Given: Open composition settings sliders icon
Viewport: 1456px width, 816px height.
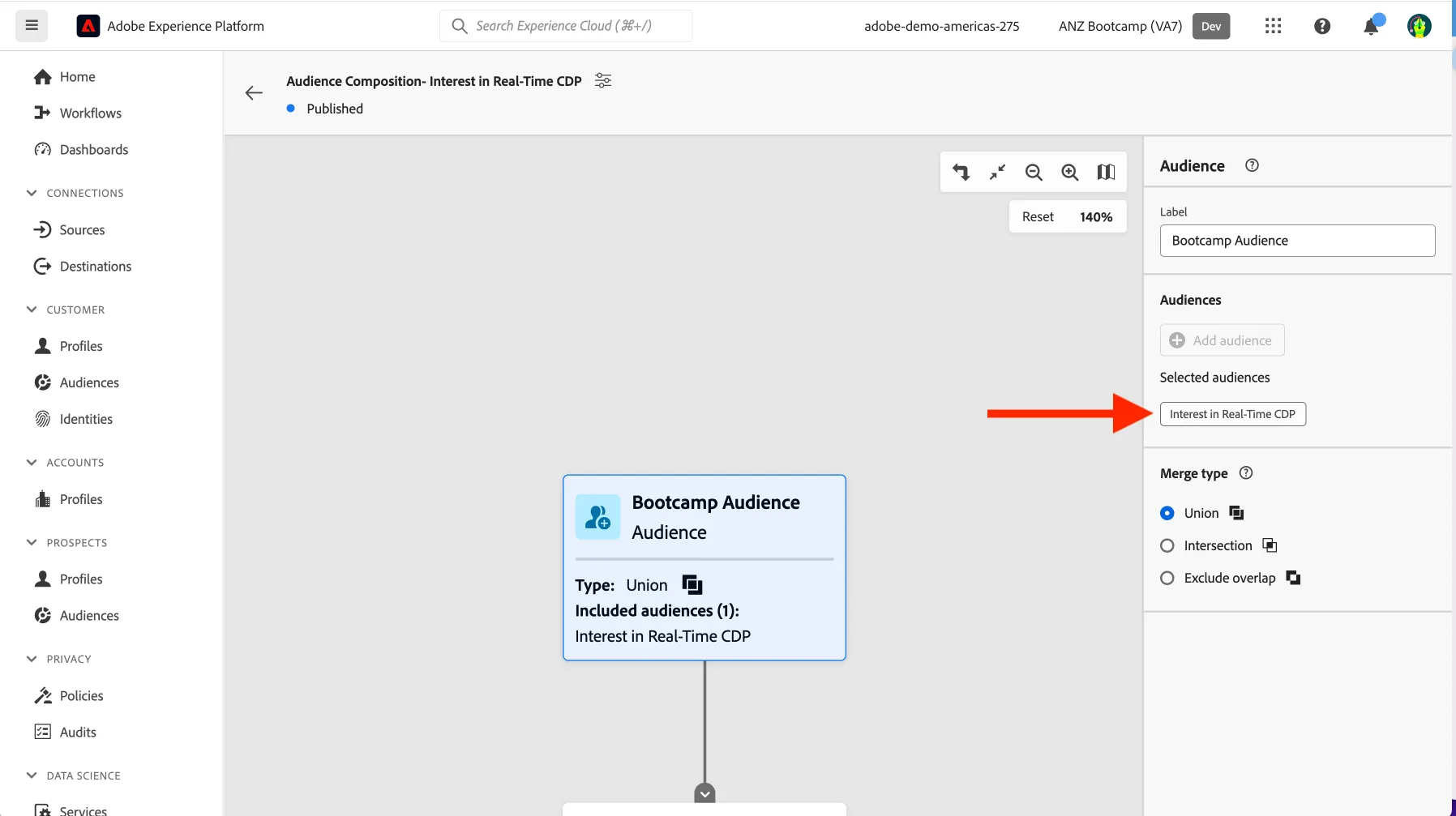Looking at the screenshot, I should [x=603, y=80].
